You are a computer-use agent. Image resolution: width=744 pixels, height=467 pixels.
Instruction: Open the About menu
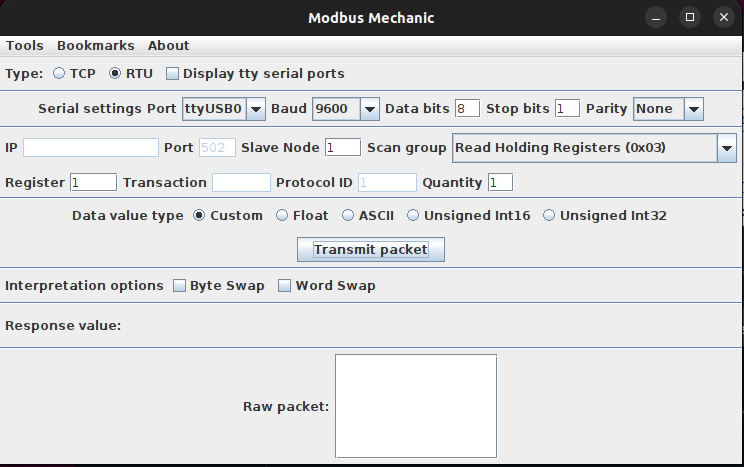168,45
